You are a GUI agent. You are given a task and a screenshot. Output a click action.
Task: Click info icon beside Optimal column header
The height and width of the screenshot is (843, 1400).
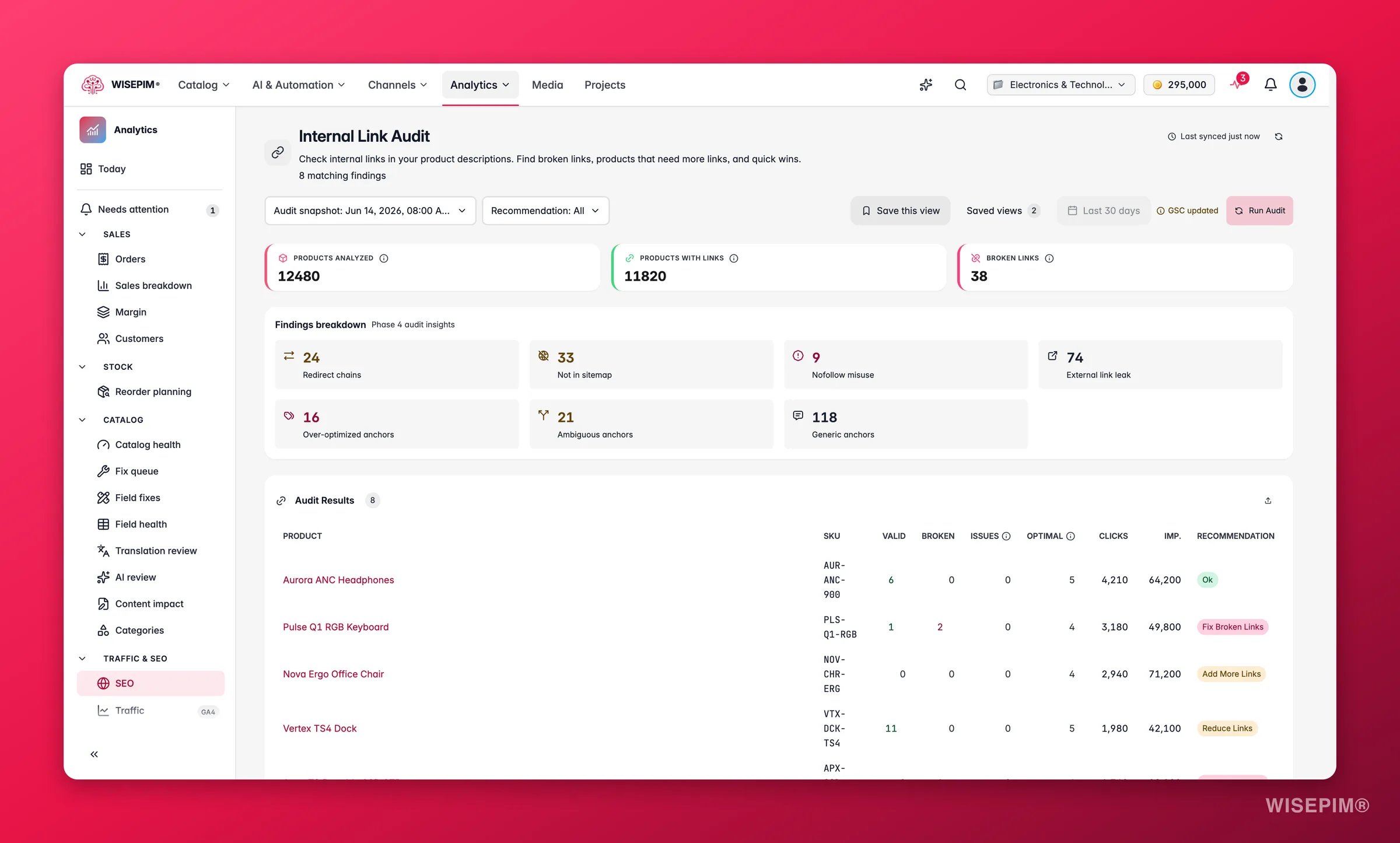tap(1070, 536)
